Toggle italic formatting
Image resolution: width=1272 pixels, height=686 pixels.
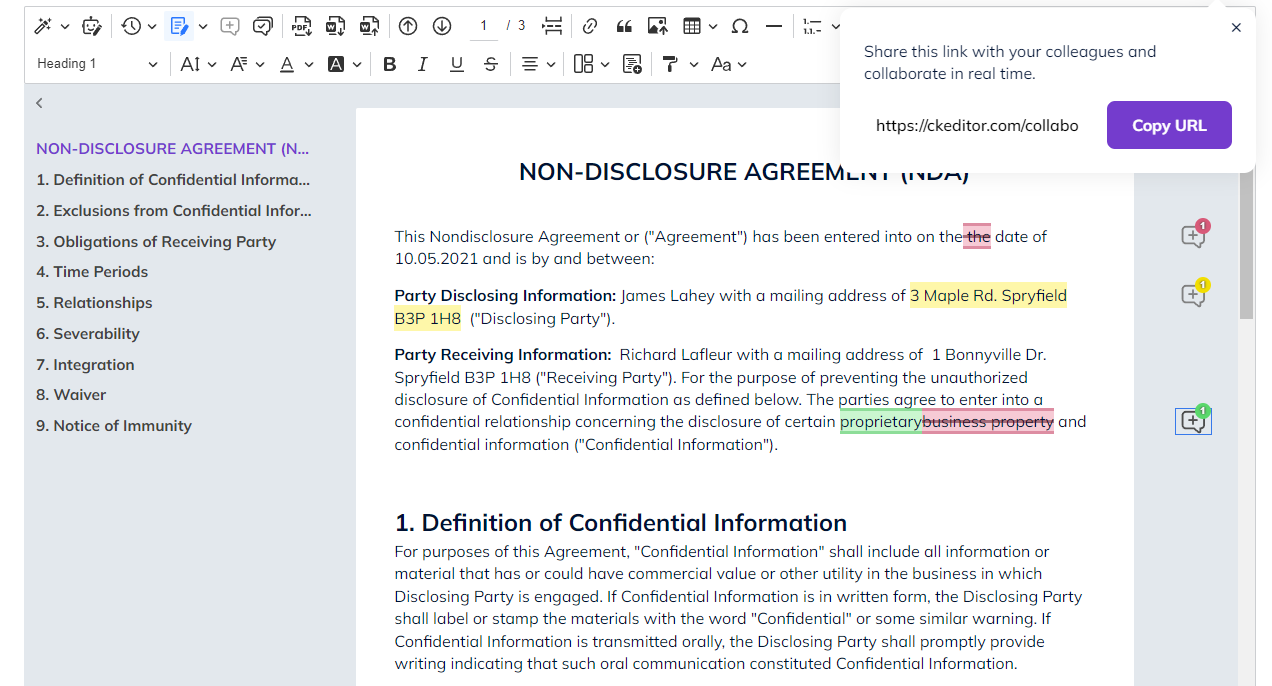click(423, 64)
